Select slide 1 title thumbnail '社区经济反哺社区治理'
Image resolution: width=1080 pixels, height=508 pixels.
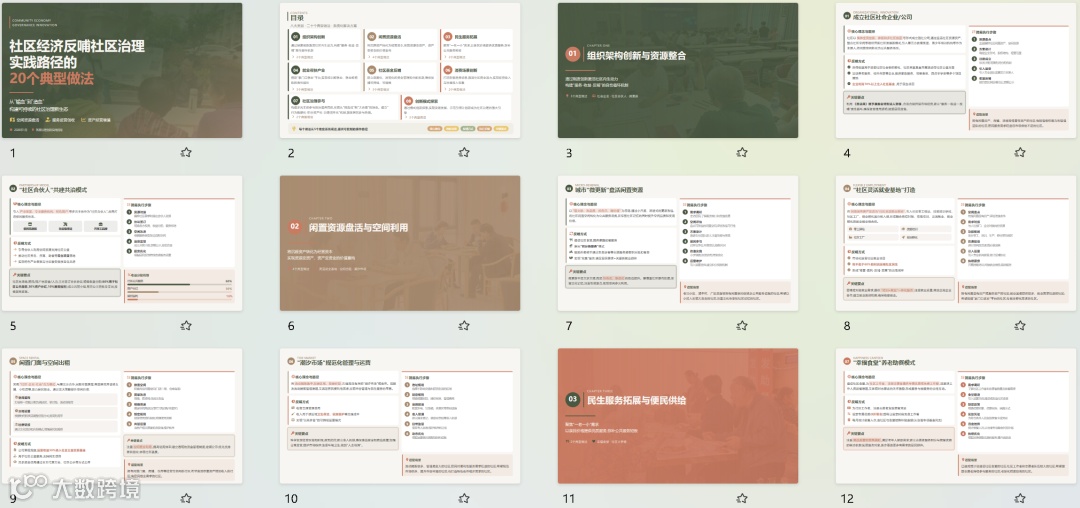click(x=122, y=70)
